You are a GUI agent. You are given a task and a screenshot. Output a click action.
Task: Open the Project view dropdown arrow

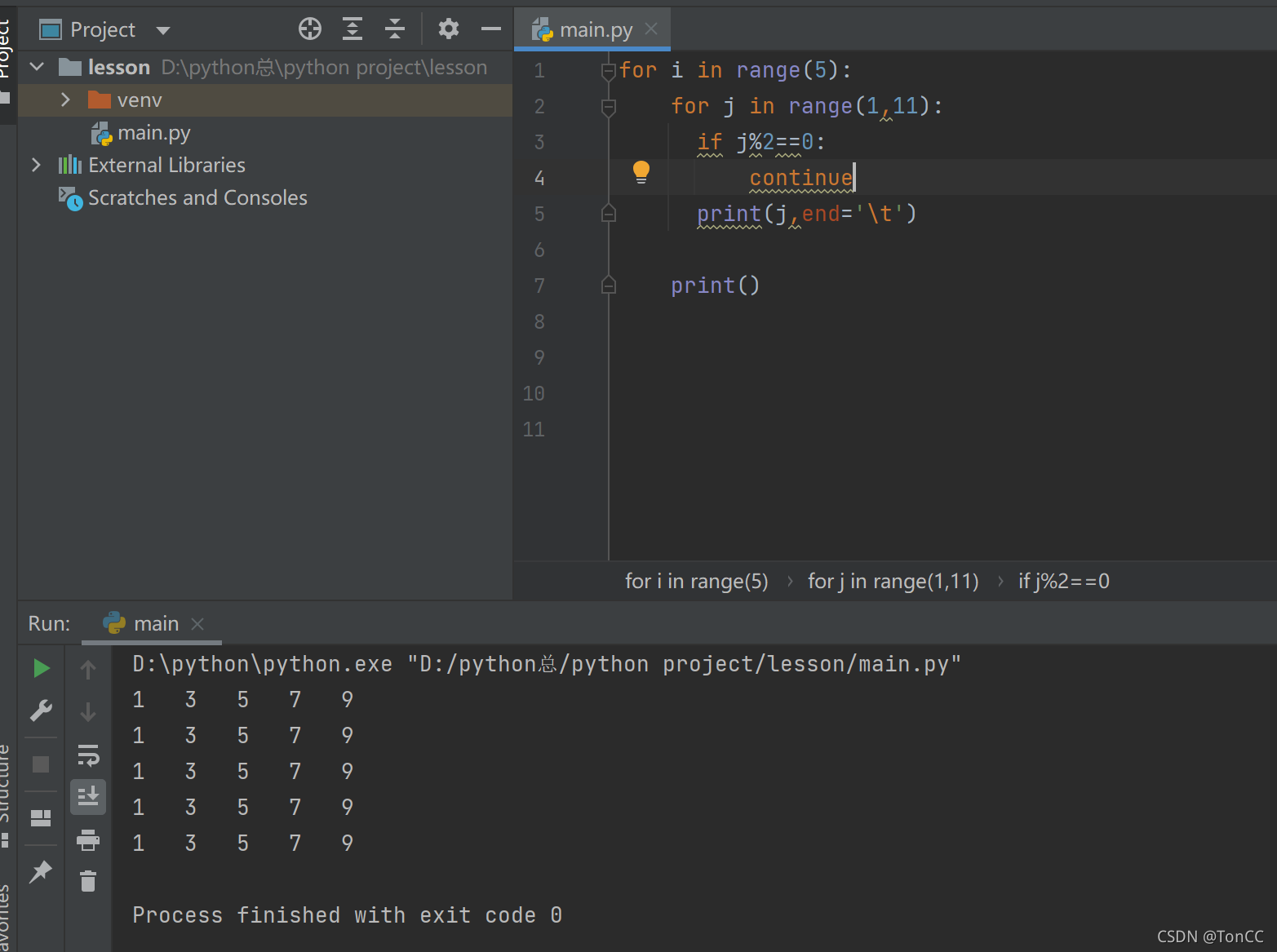click(163, 31)
